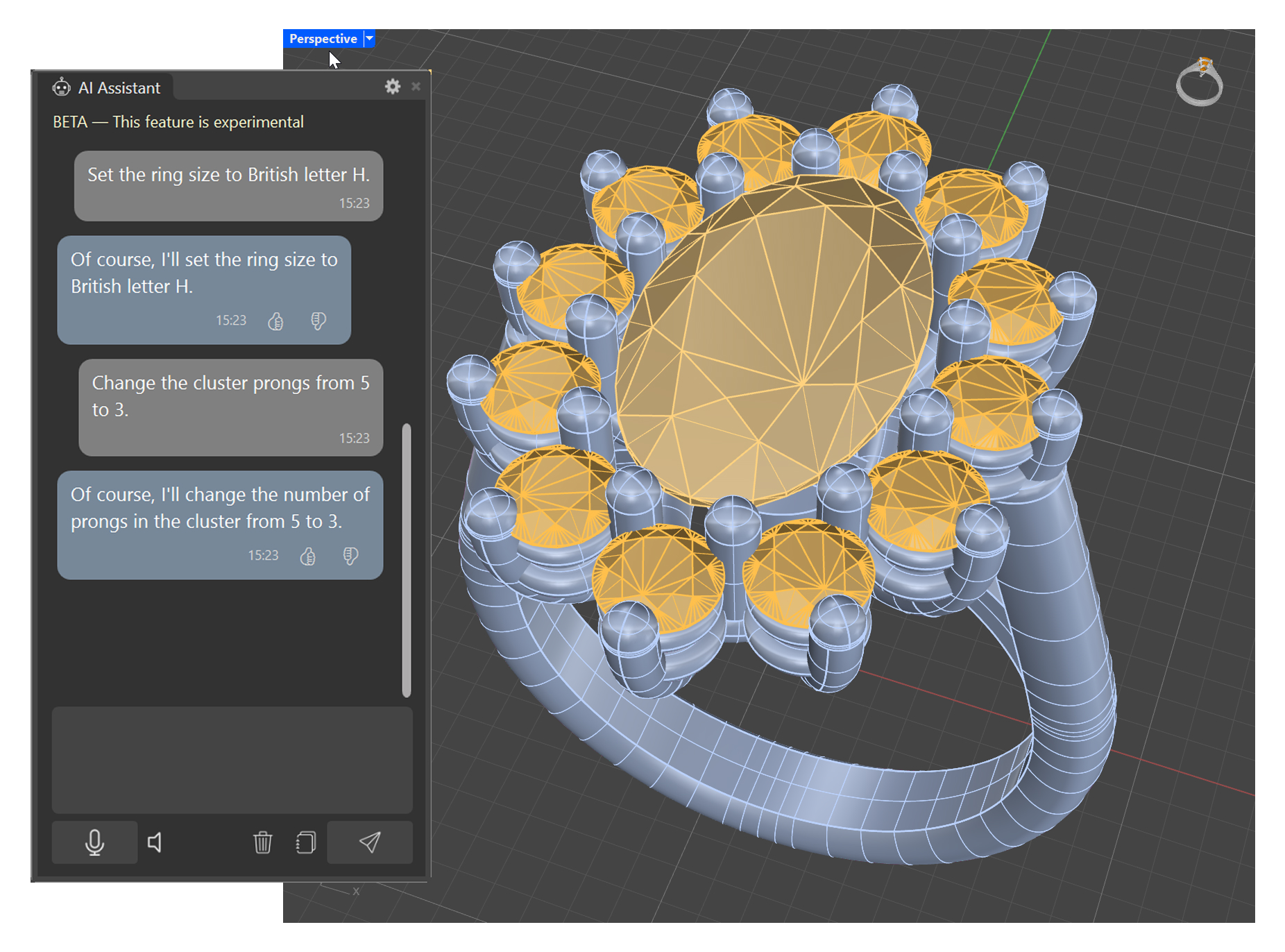Image resolution: width=1285 pixels, height=952 pixels.
Task: Click the robot icon beside AI Assistant
Action: (62, 87)
